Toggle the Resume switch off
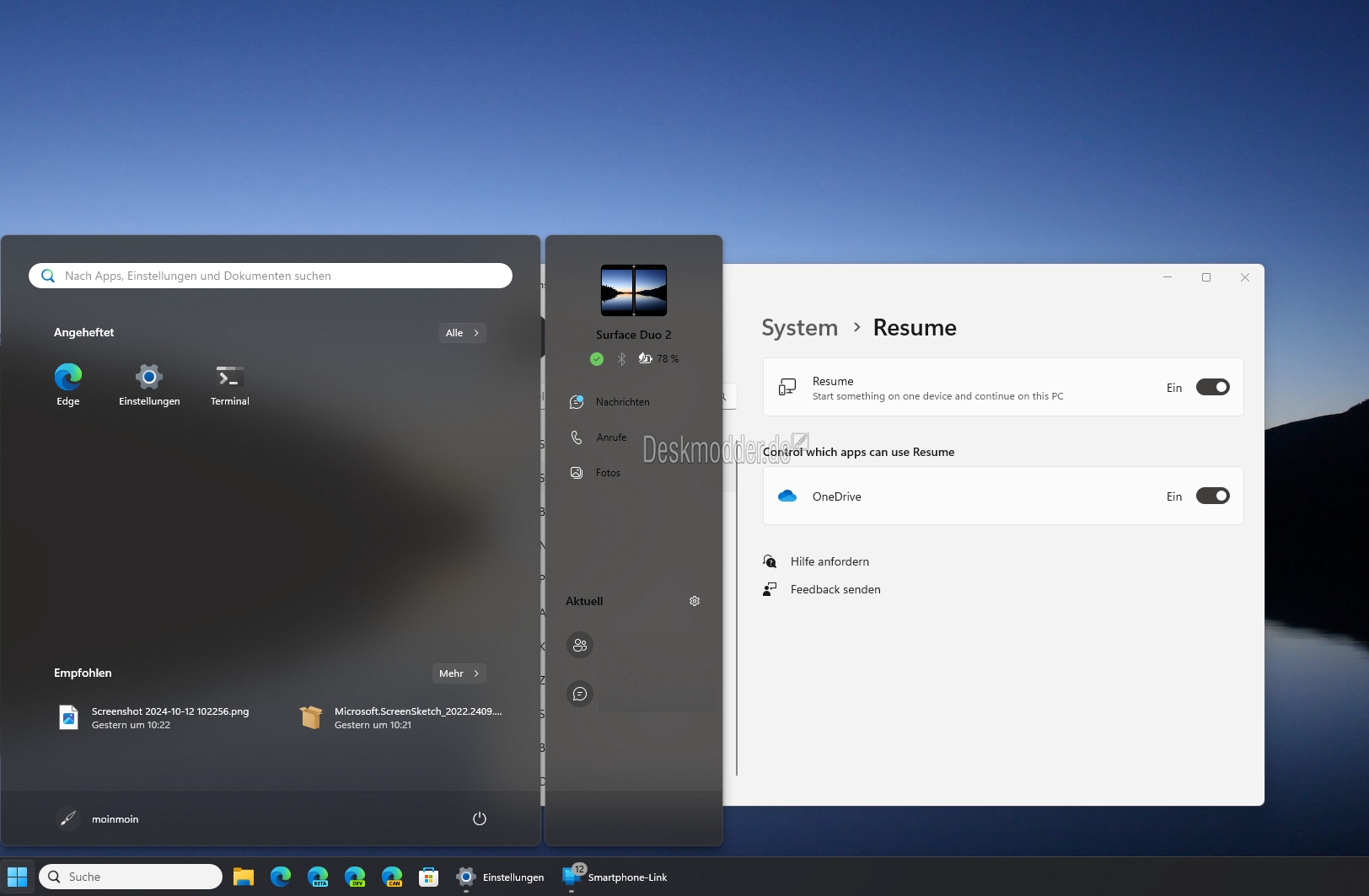 pyautogui.click(x=1213, y=388)
